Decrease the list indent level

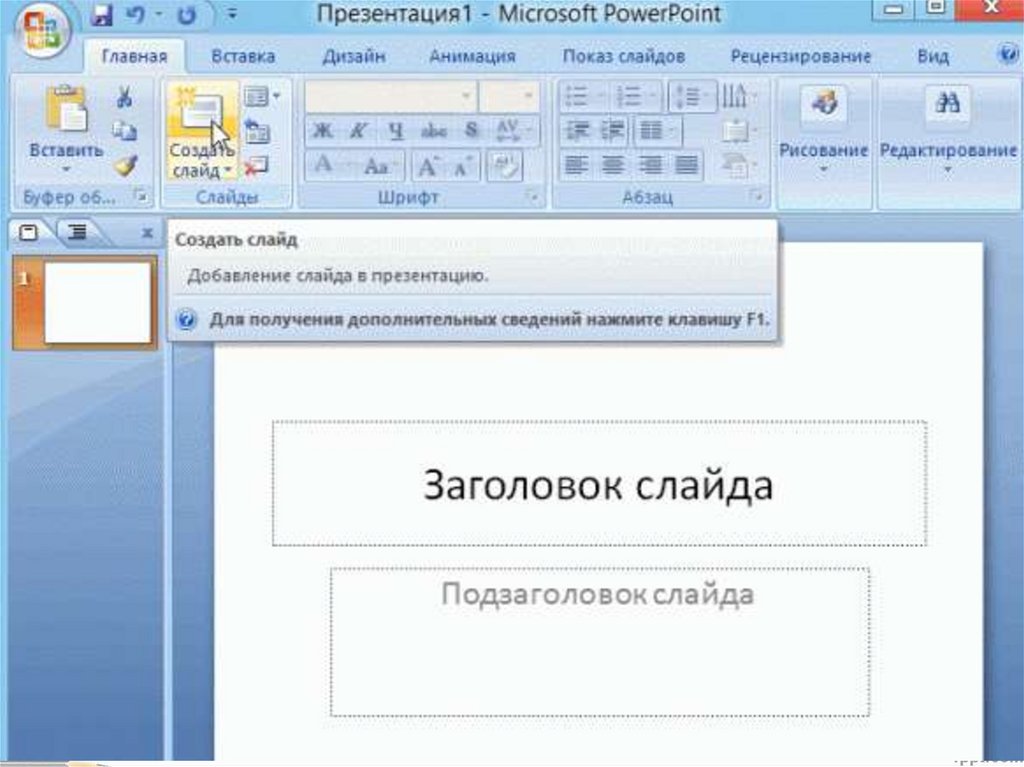(577, 131)
